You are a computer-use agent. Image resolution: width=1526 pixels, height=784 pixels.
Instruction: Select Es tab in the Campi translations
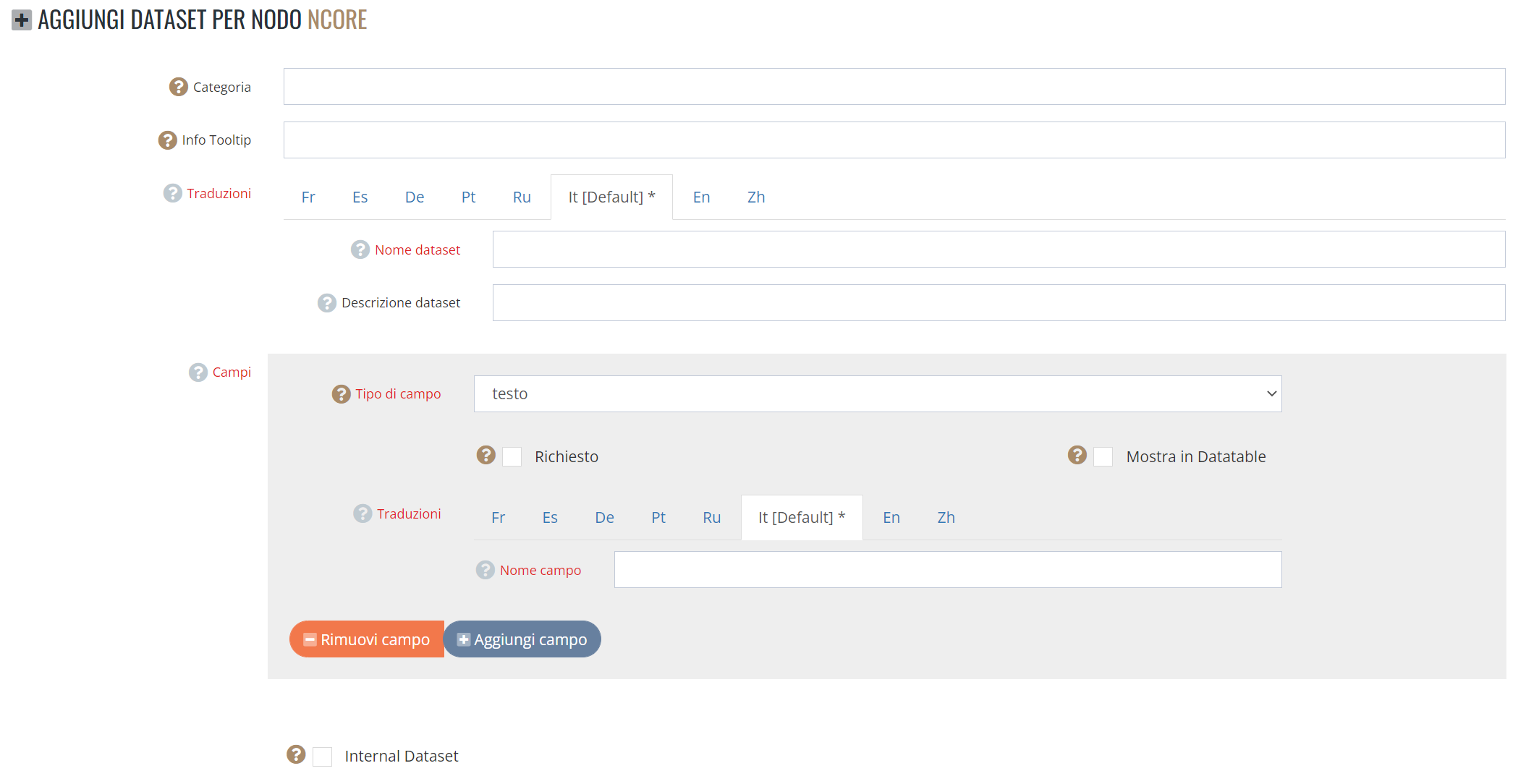coord(550,518)
